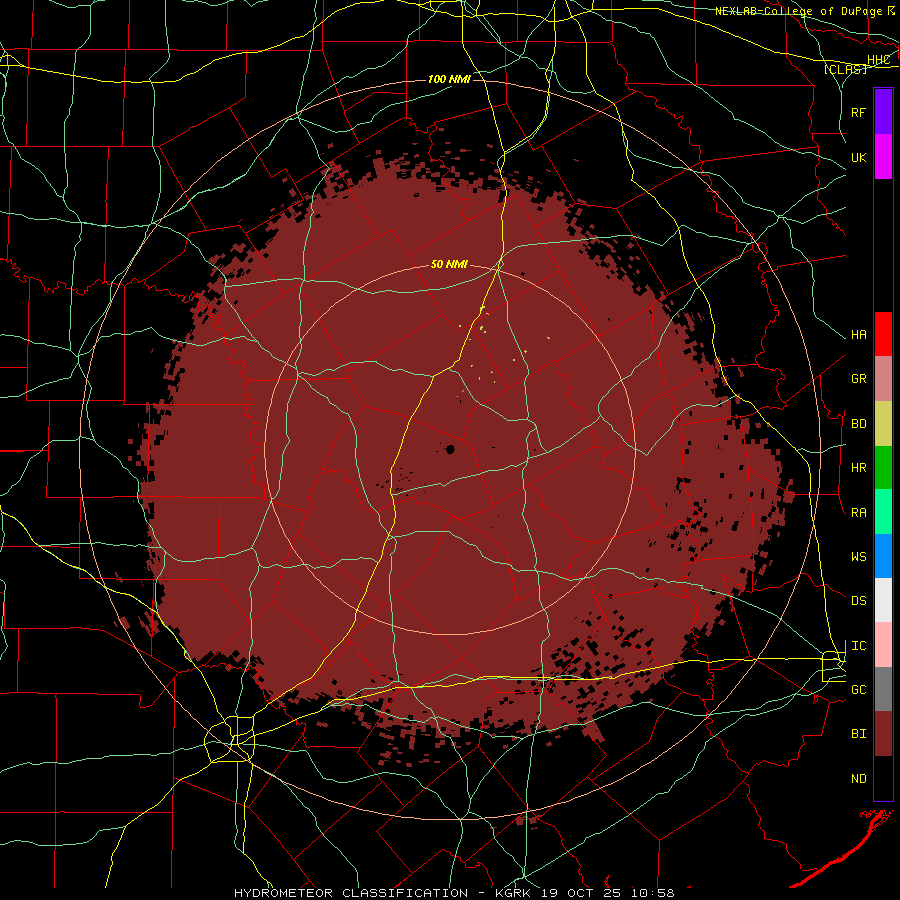
Task: Click the BD legend label
Action: point(859,424)
